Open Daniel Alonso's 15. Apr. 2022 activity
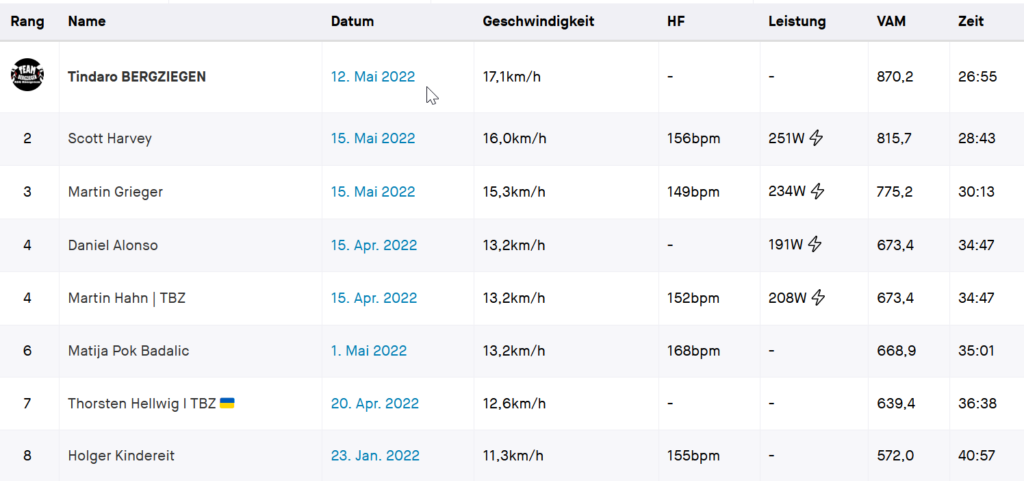The image size is (1024, 481). (x=374, y=245)
